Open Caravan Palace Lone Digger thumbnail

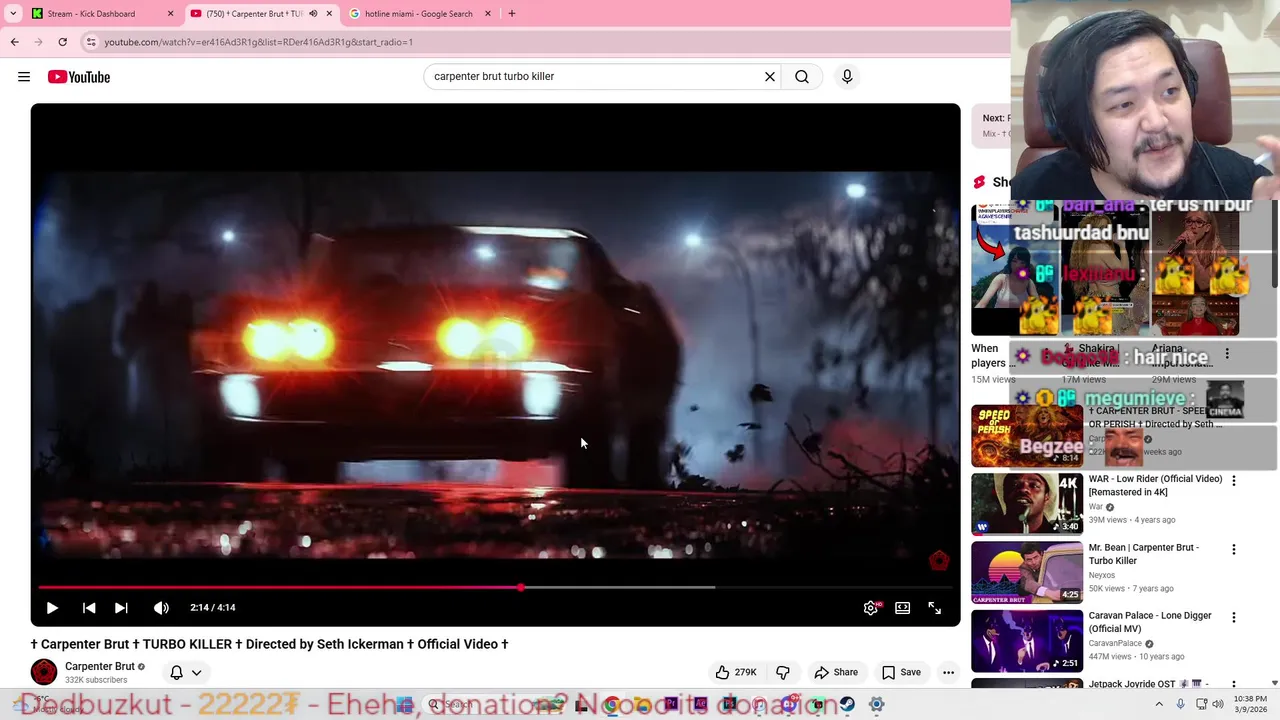1027,641
